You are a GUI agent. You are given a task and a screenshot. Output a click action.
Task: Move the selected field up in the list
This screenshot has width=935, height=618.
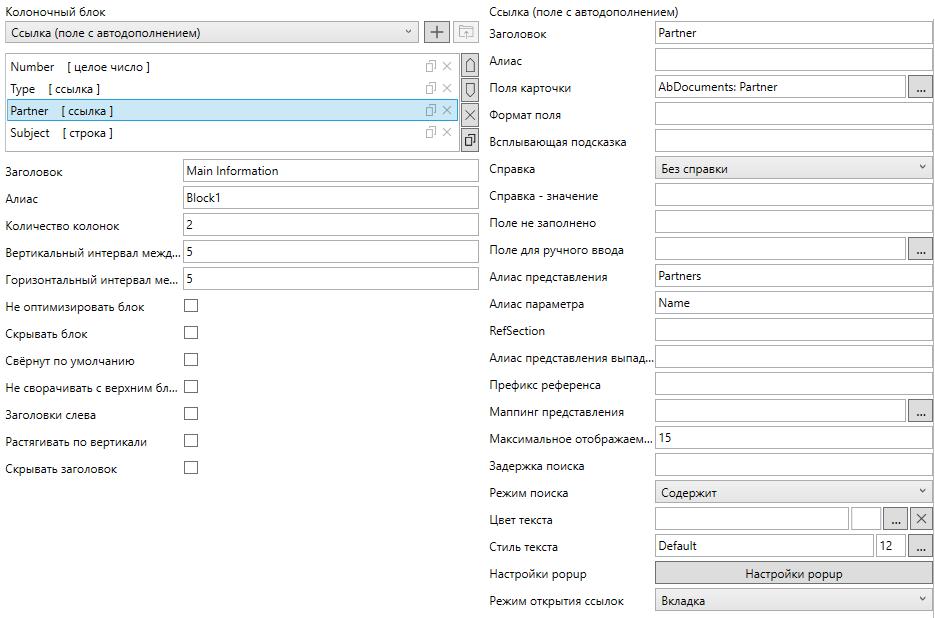point(470,66)
